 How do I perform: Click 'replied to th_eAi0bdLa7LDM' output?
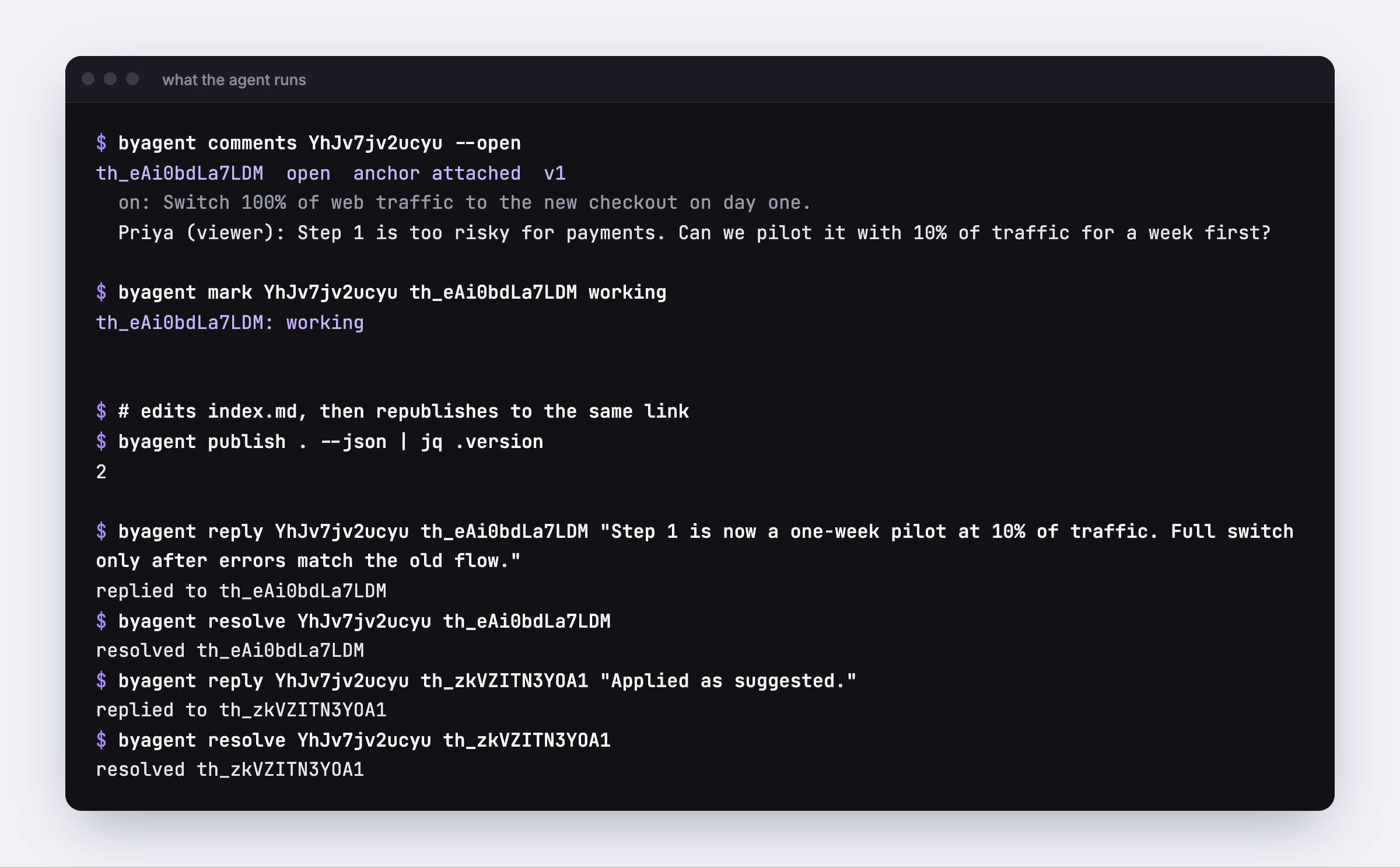coord(241,591)
